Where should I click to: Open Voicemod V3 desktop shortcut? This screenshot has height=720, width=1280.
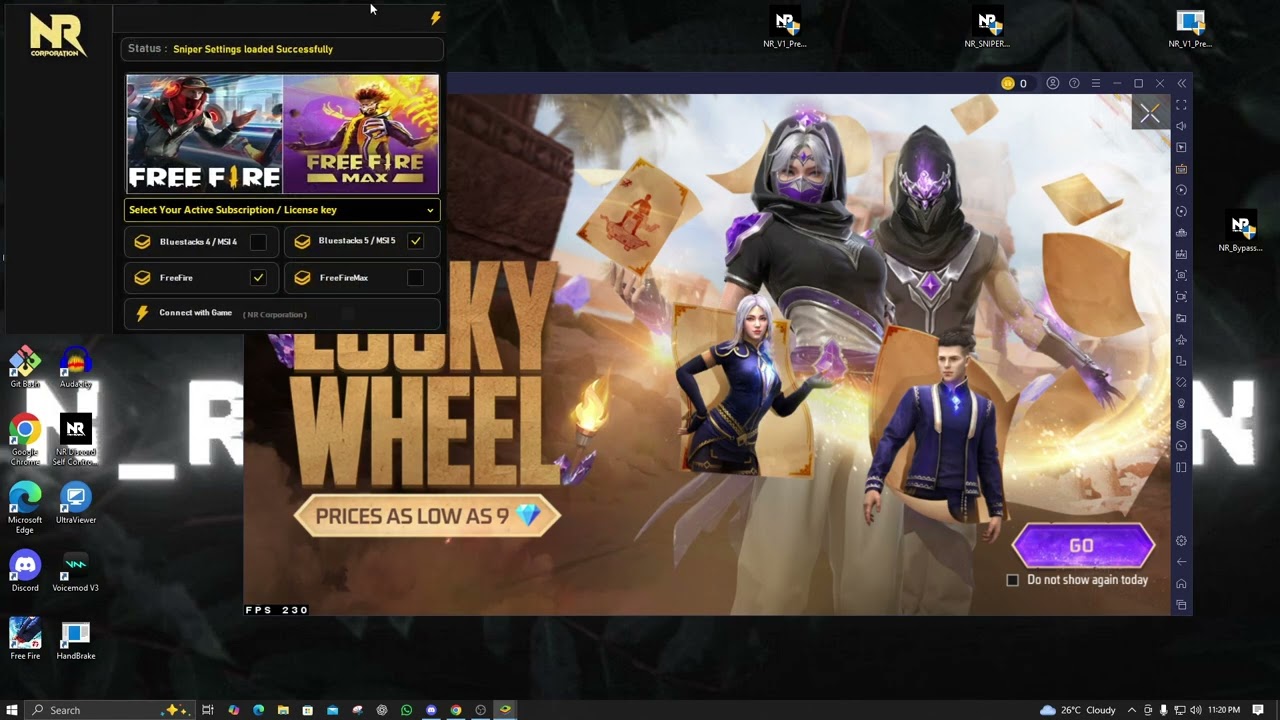tap(75, 572)
